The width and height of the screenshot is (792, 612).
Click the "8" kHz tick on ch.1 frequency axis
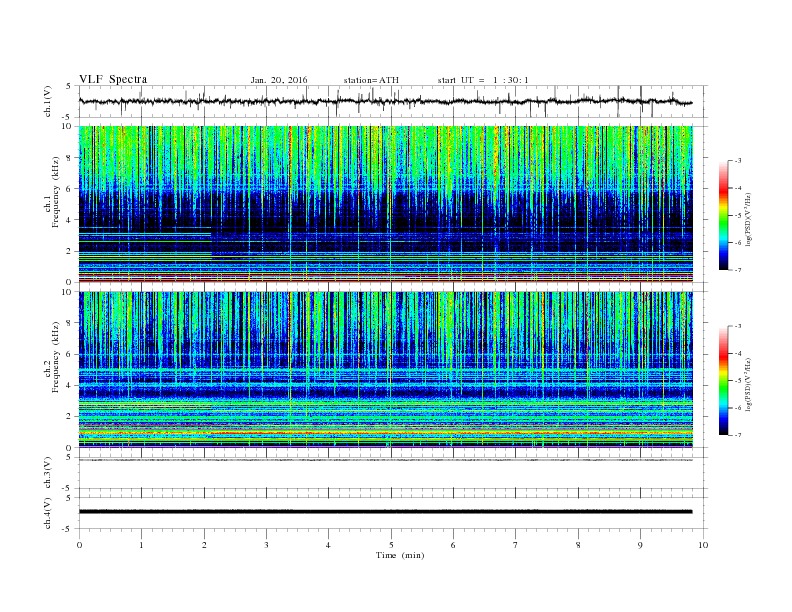pyautogui.click(x=70, y=158)
